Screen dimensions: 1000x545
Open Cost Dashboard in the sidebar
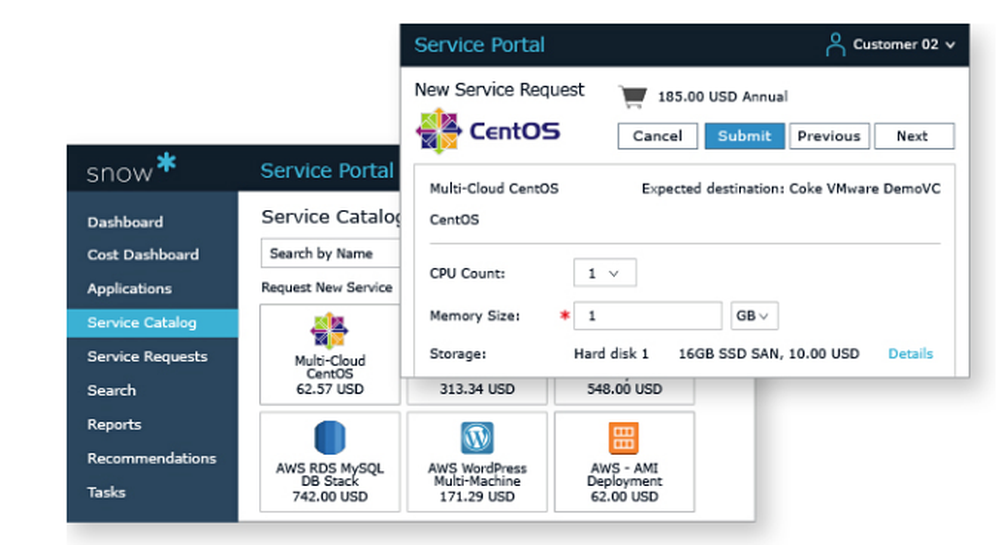(143, 255)
